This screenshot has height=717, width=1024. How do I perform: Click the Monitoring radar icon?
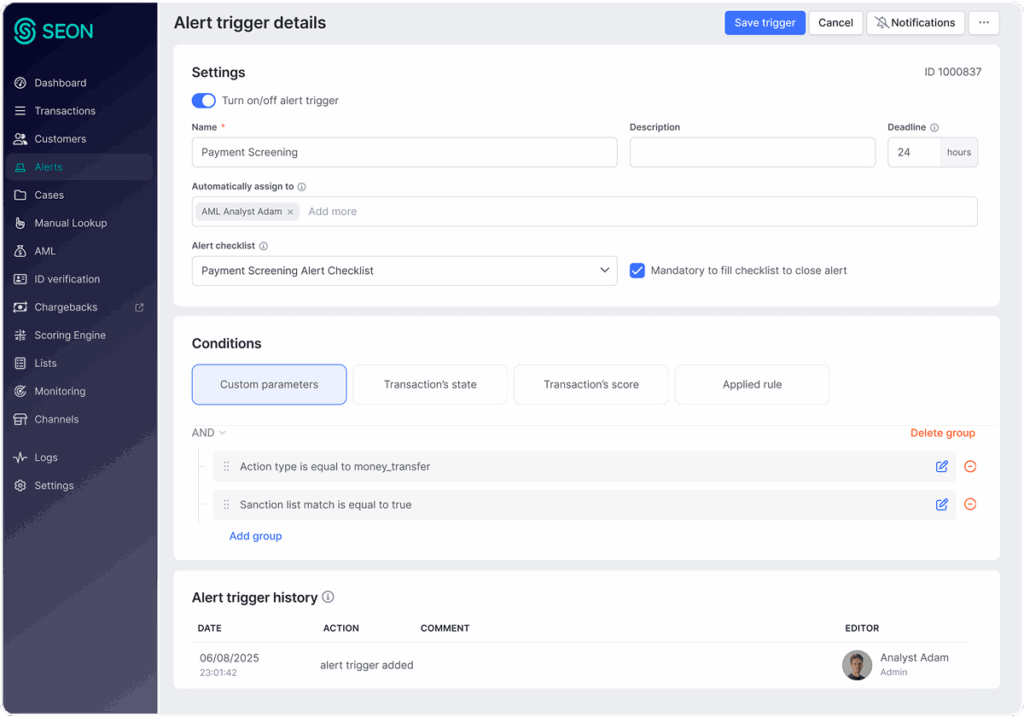tap(20, 392)
